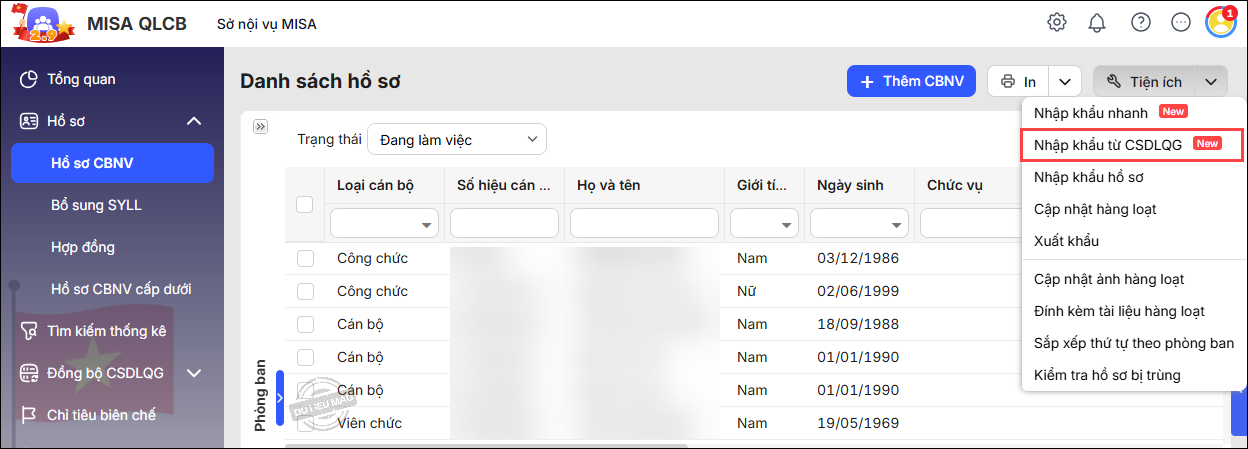Check the row with birthdate 03/12/1986
This screenshot has height=449, width=1248.
click(x=305, y=259)
